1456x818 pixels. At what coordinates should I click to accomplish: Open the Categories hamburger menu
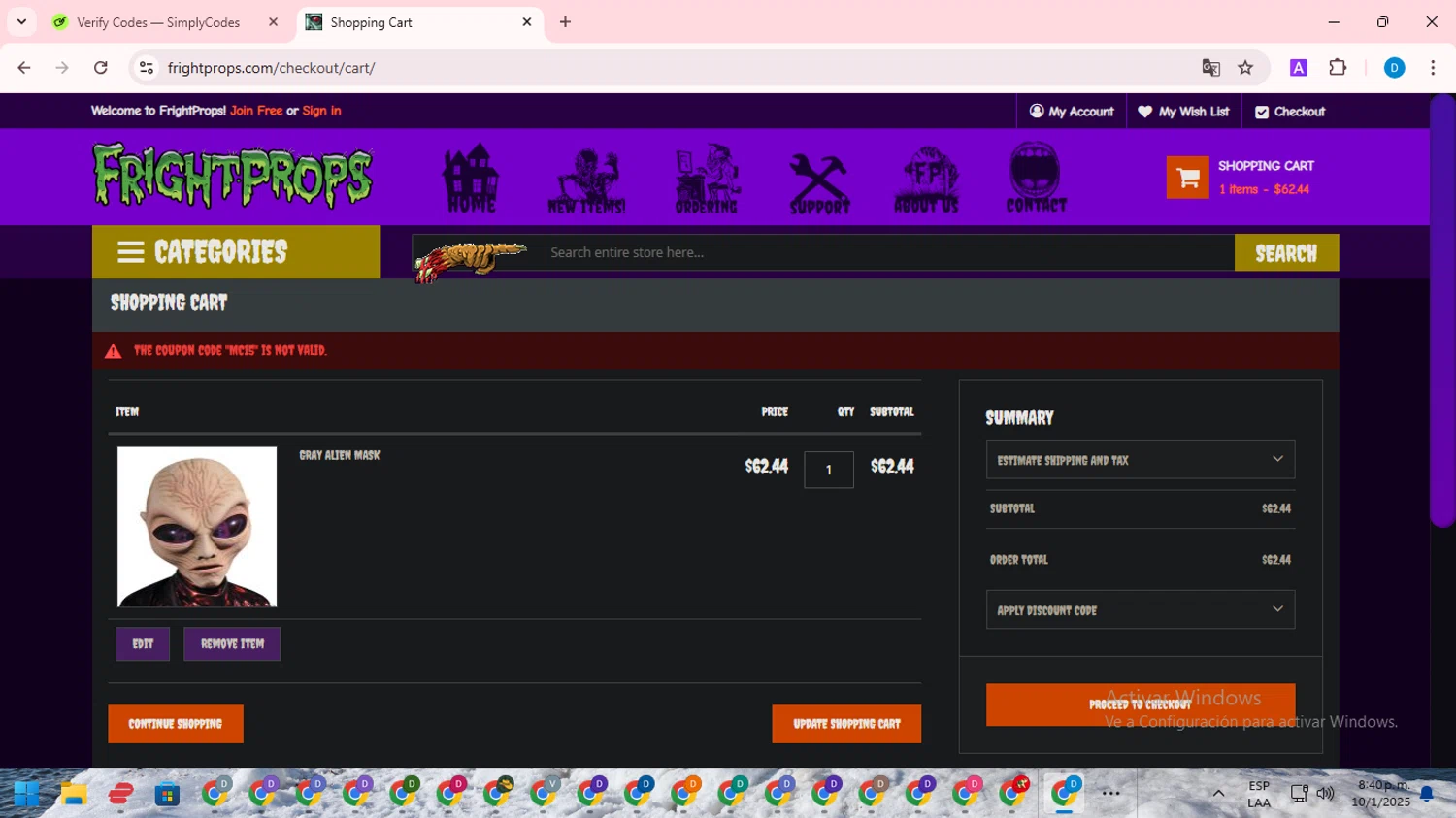(236, 252)
